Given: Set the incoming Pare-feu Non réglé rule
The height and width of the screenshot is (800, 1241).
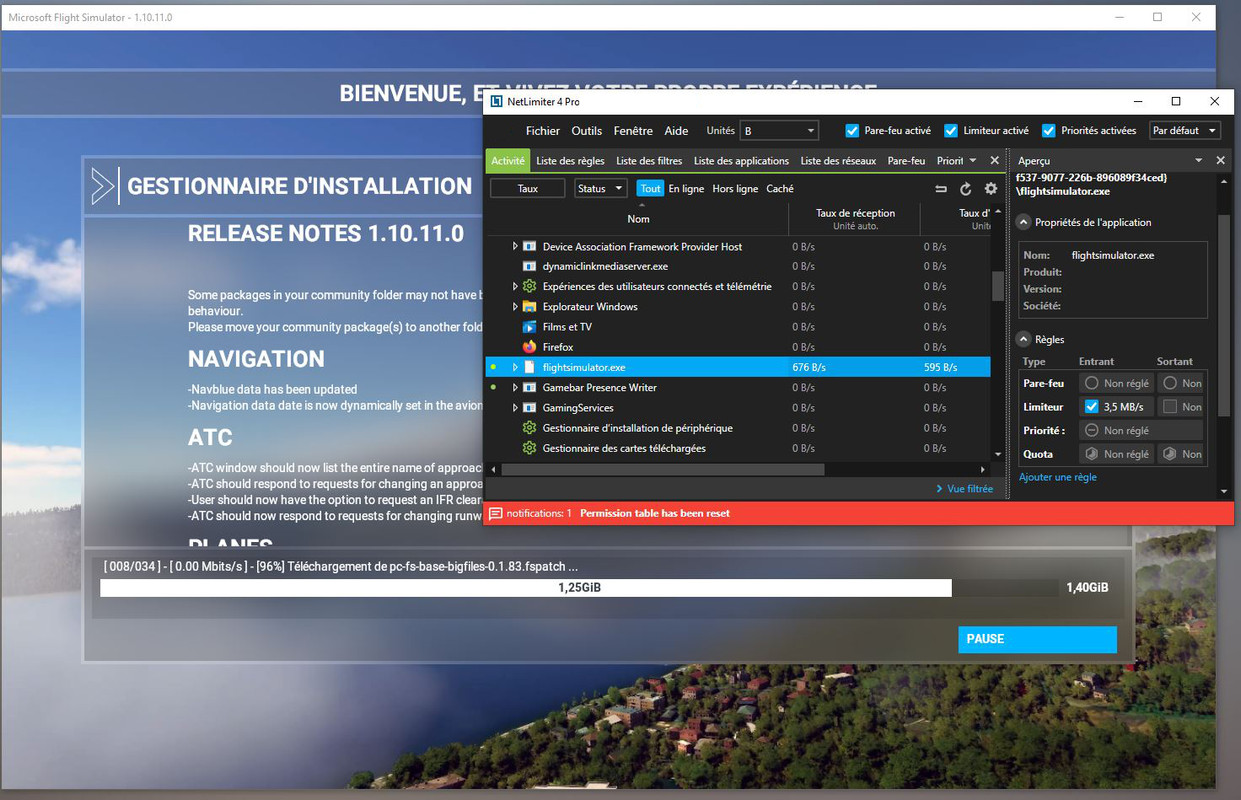Looking at the screenshot, I should click(1116, 383).
